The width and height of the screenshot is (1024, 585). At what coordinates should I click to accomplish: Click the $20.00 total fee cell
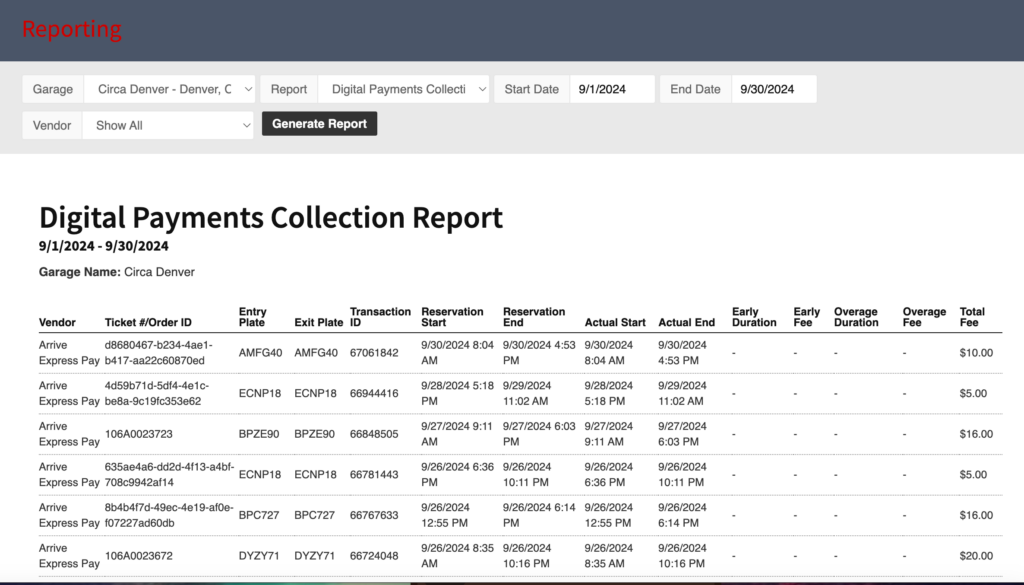tap(976, 556)
